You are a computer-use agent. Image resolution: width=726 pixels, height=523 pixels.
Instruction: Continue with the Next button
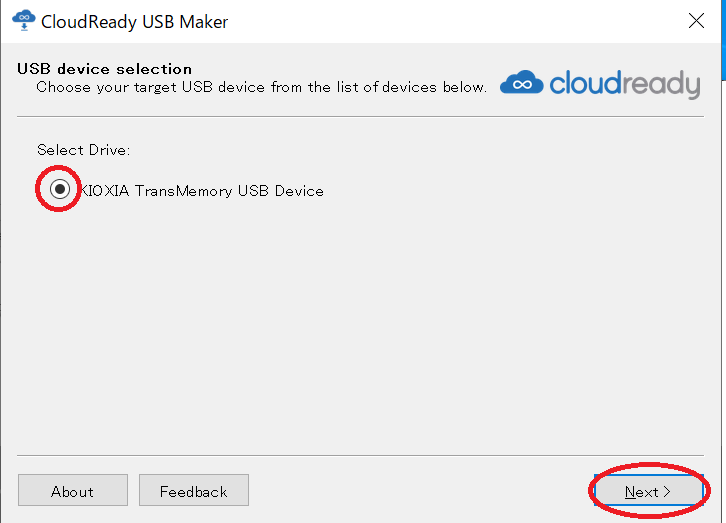pos(649,490)
